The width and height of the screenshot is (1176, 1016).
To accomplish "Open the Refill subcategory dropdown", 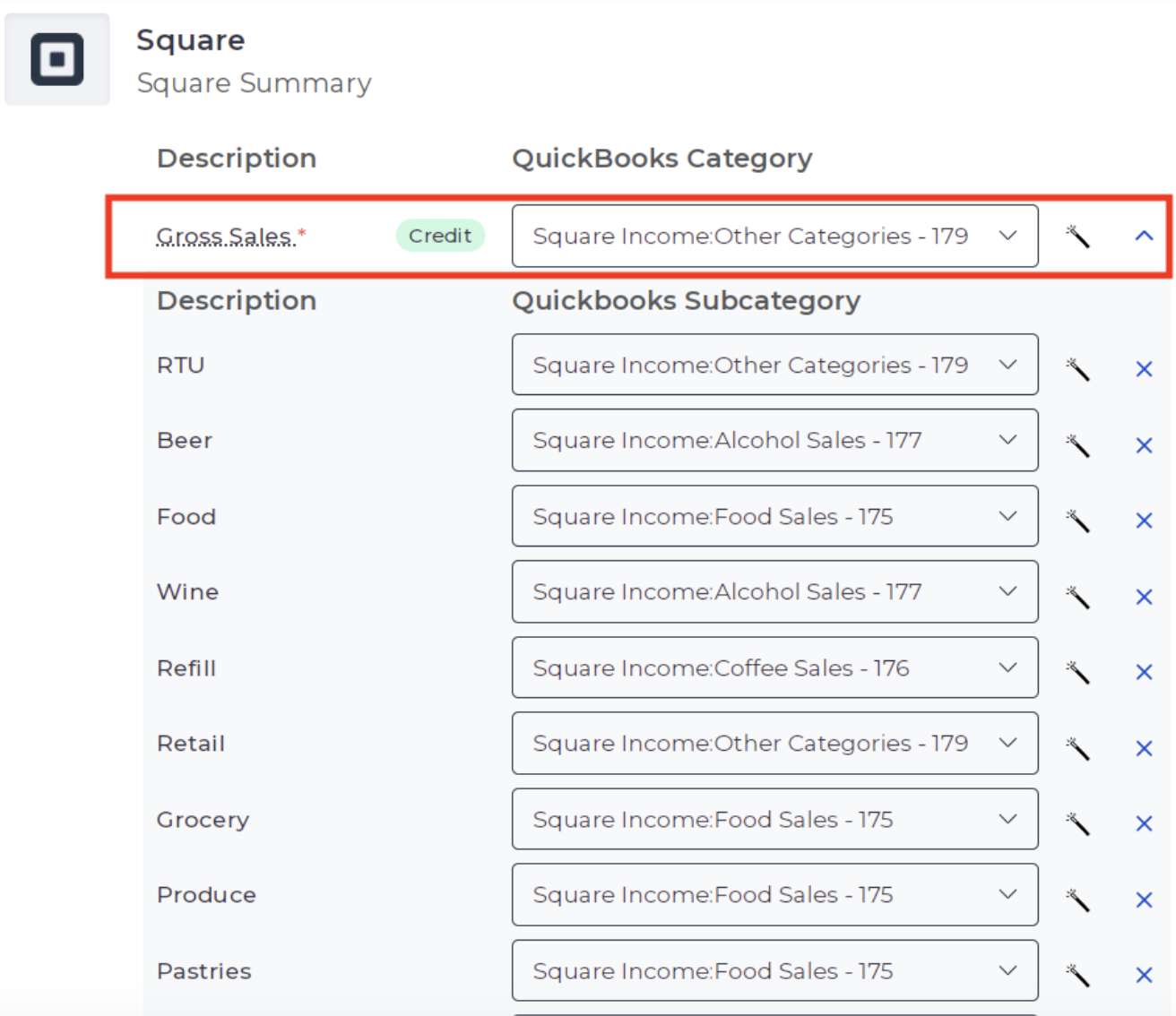I will (x=775, y=667).
